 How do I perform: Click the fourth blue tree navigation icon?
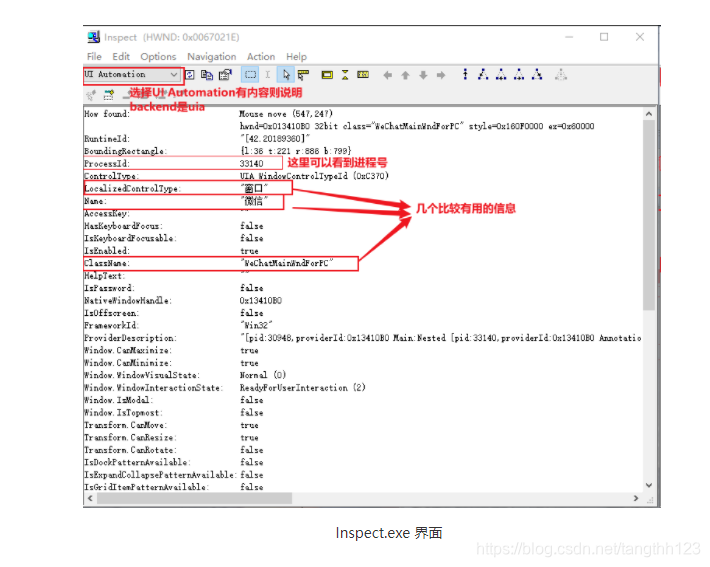click(519, 74)
